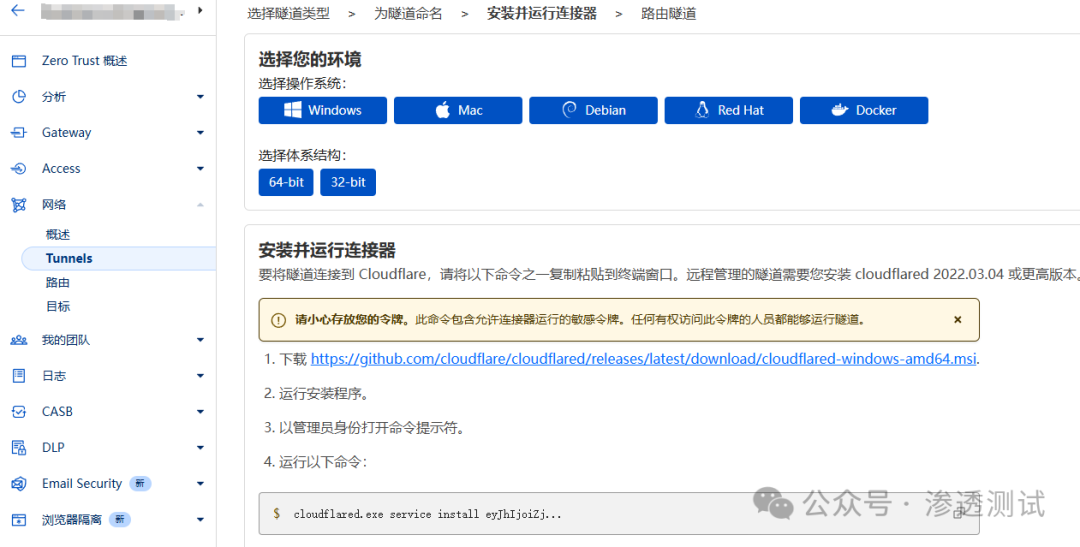
Task: Switch to 32-bit architecture
Action: [348, 183]
